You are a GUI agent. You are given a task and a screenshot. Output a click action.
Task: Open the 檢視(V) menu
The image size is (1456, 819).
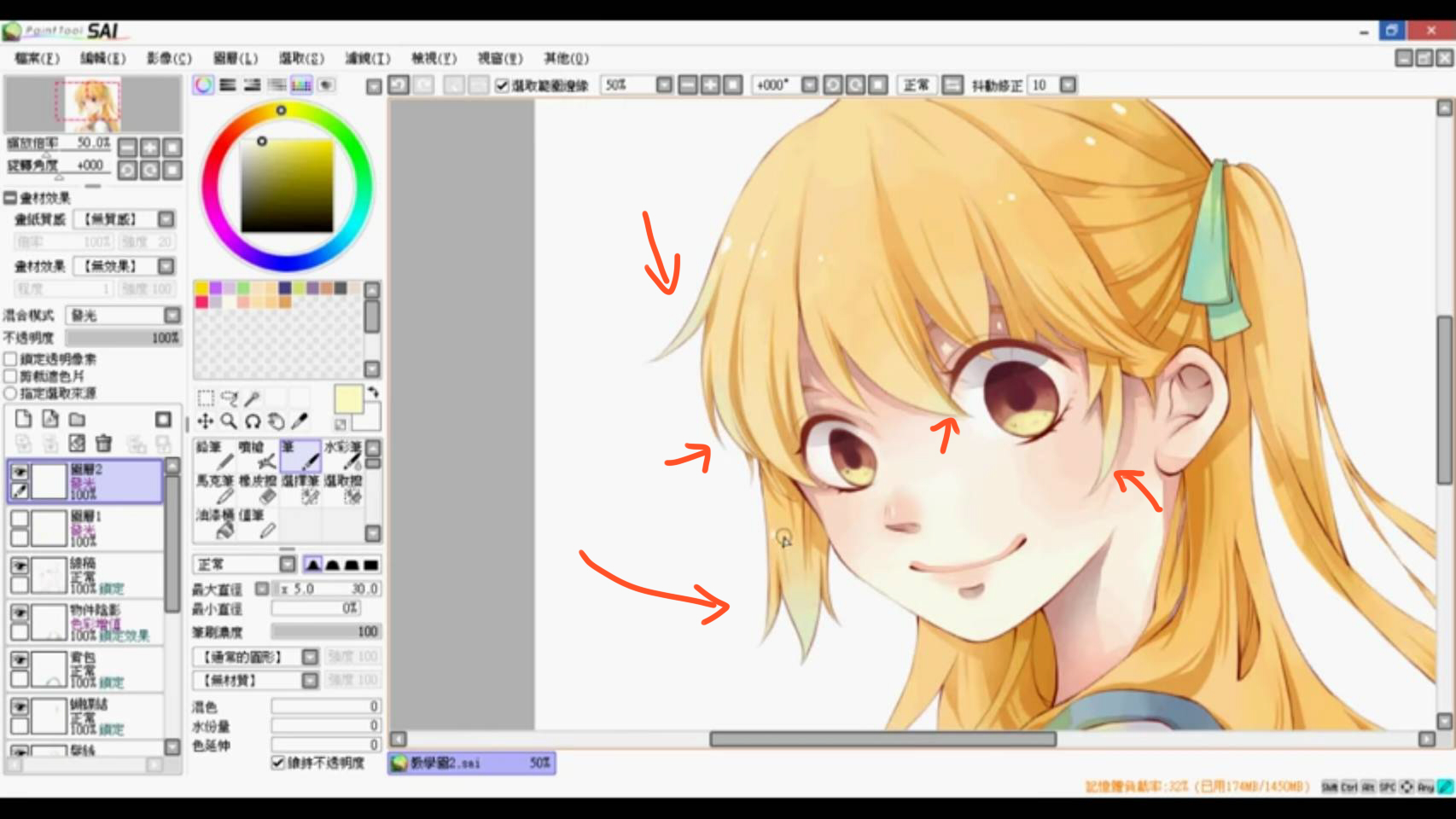(x=434, y=58)
